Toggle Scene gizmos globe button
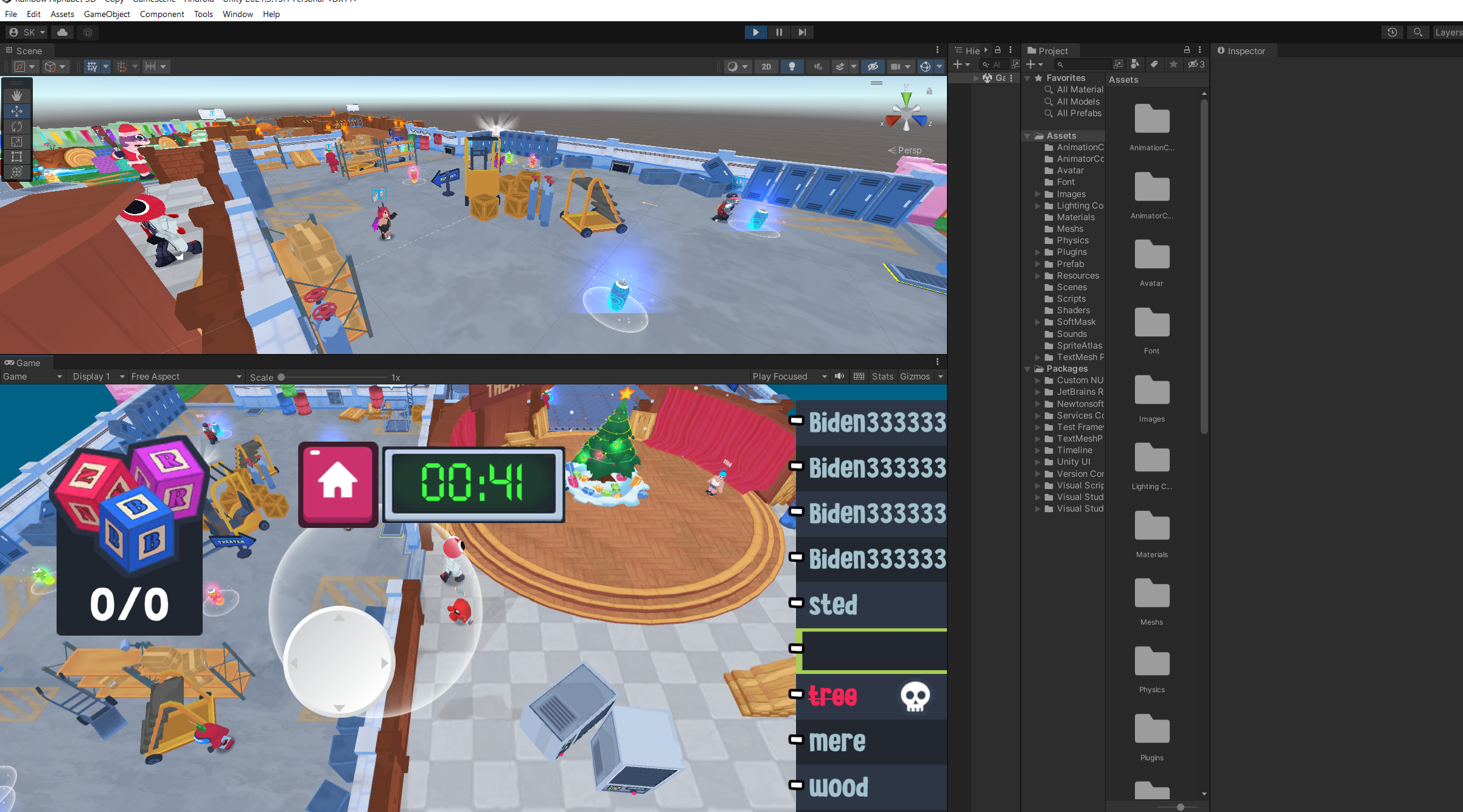Screen dimensions: 1463x812 [x=925, y=66]
